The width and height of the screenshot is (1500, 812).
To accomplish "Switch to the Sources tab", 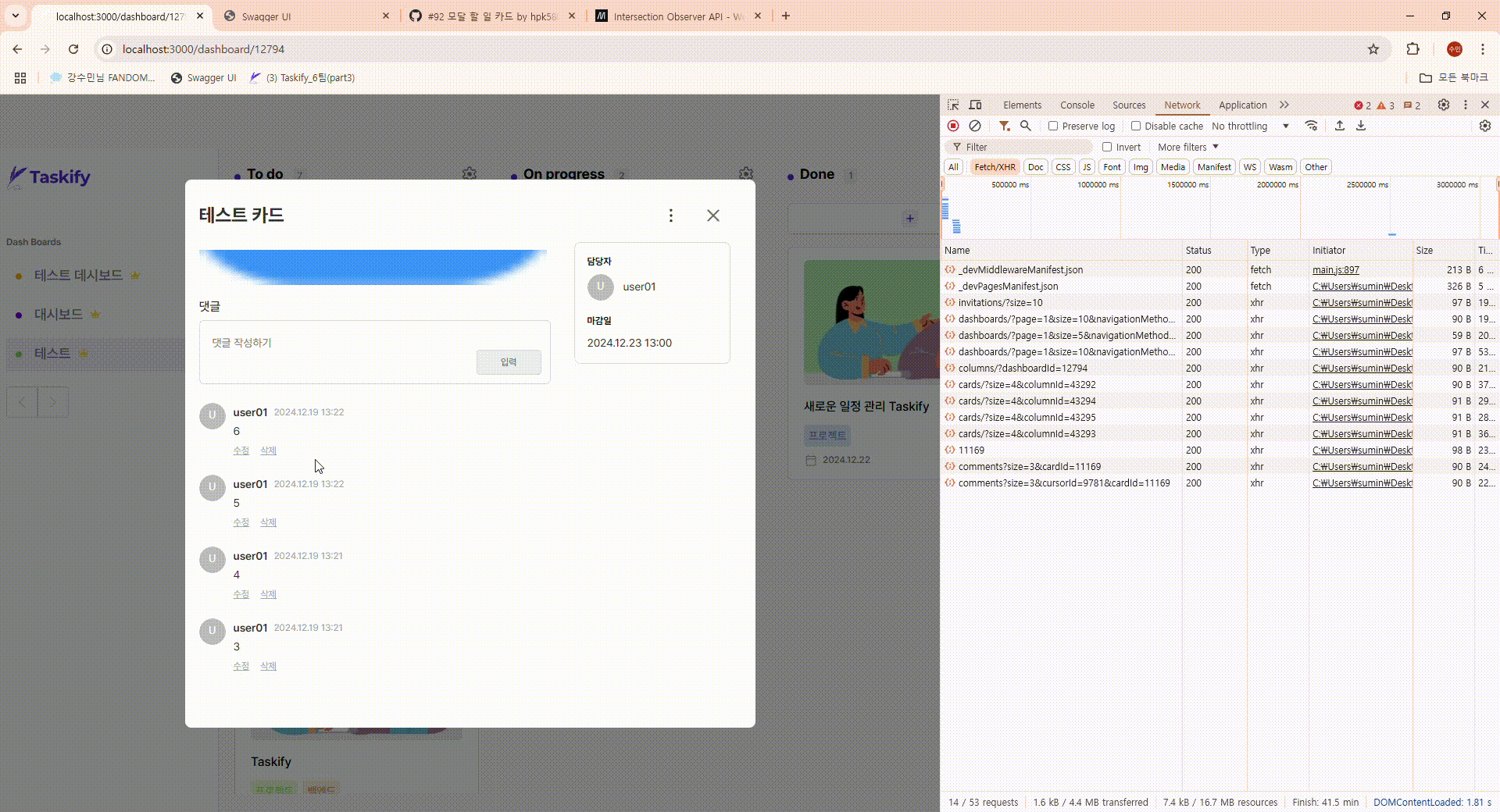I will click(1129, 105).
